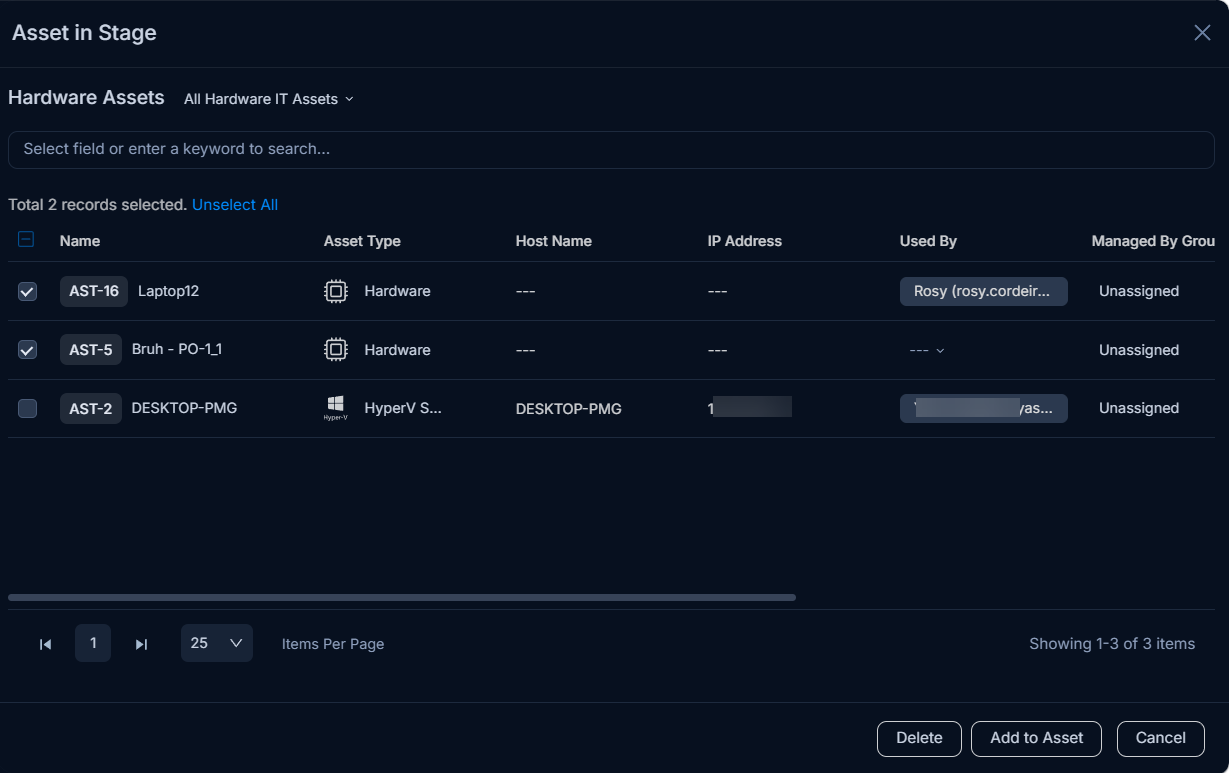Click the Showing 1-3 of 3 items text

point(1112,644)
